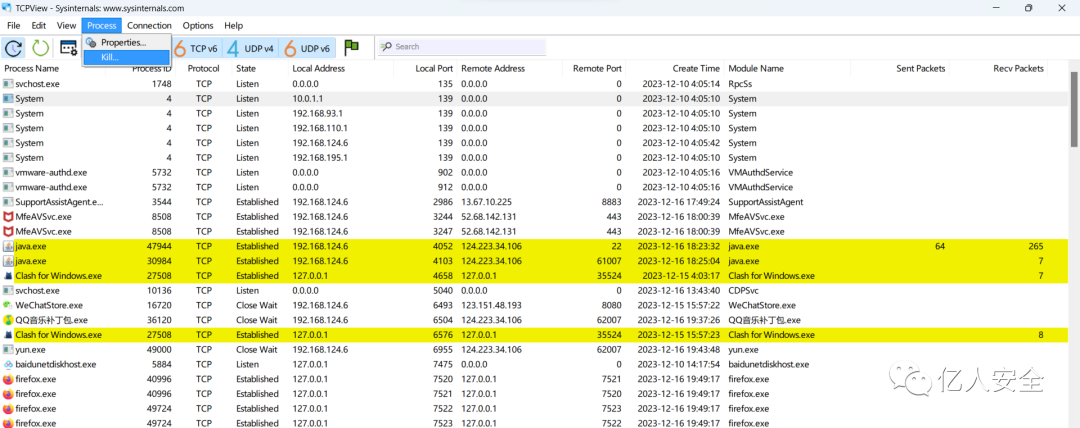Select remote address 123.151.48.193
1080x428 pixels.
[x=490, y=305]
